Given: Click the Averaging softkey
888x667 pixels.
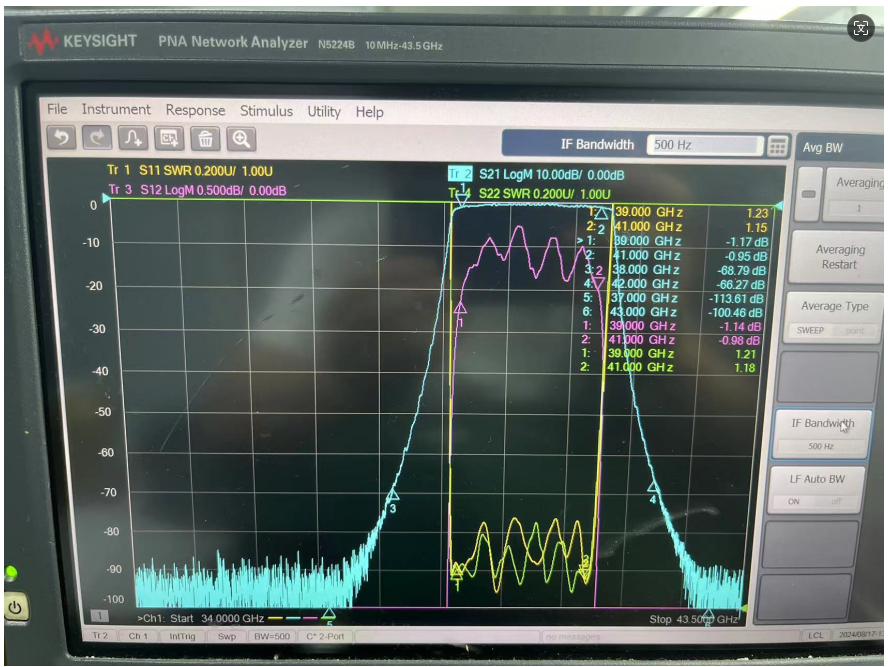Looking at the screenshot, I should point(853,194).
